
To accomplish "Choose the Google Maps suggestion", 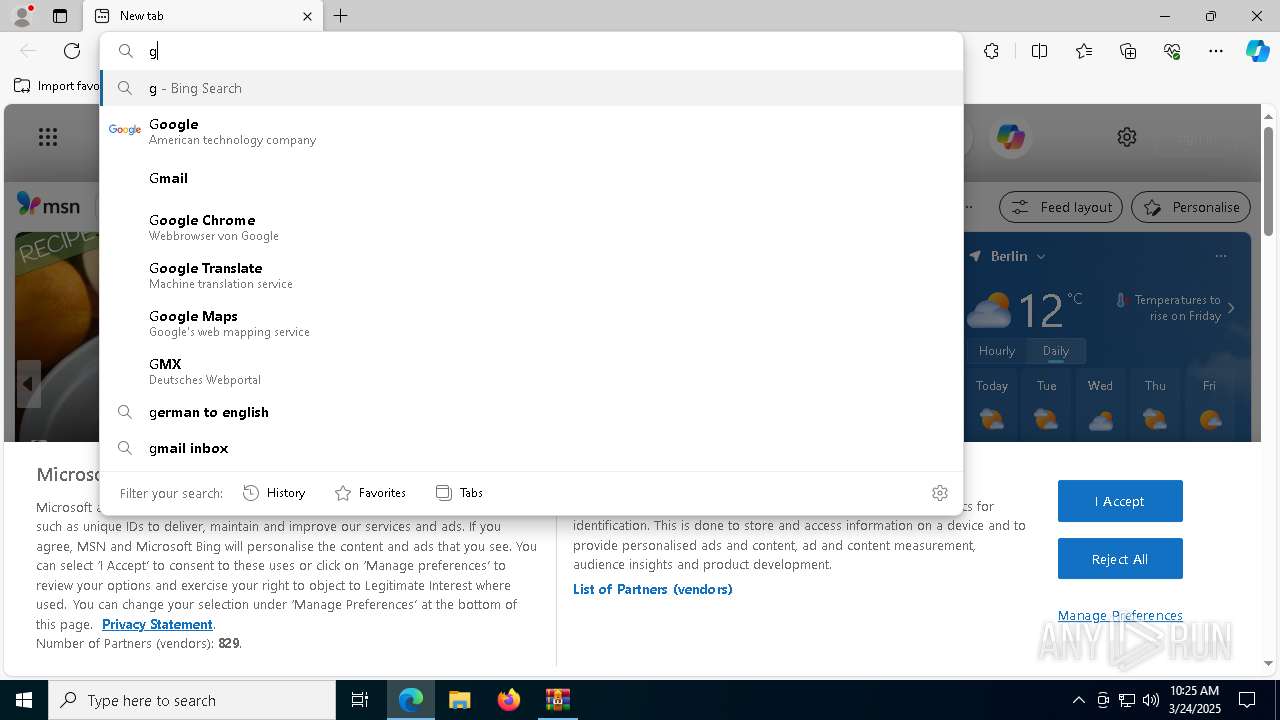I will point(531,323).
